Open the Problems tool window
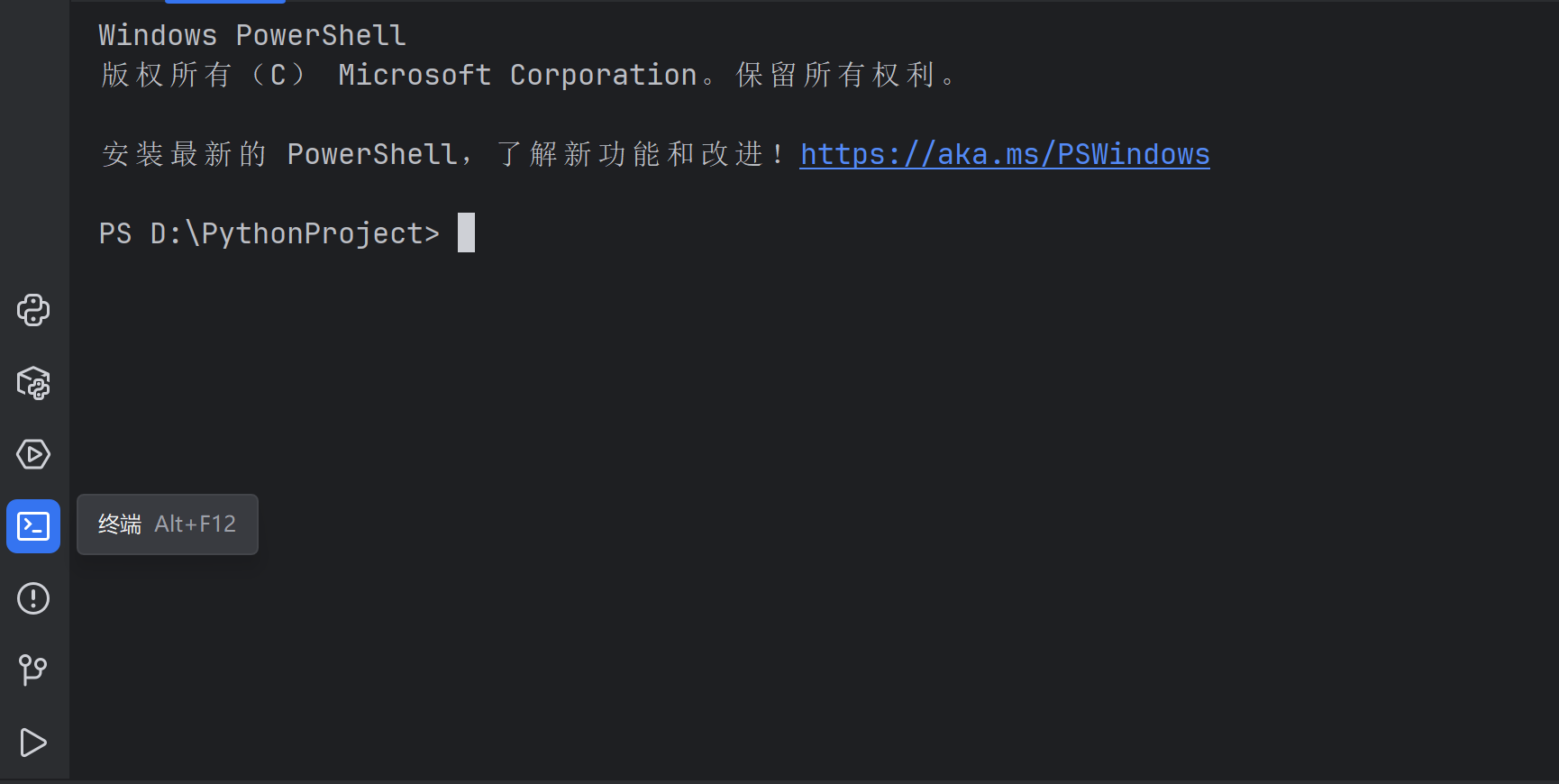Screen dimensions: 1559x784 (33, 598)
